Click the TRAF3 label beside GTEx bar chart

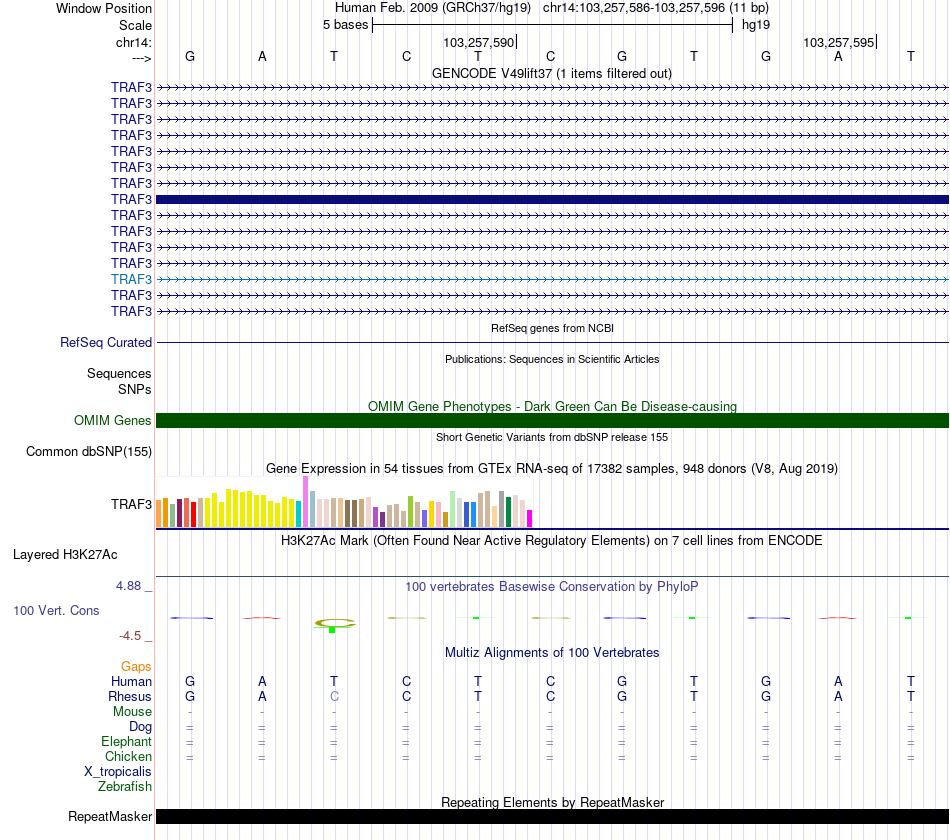pyautogui.click(x=131, y=504)
